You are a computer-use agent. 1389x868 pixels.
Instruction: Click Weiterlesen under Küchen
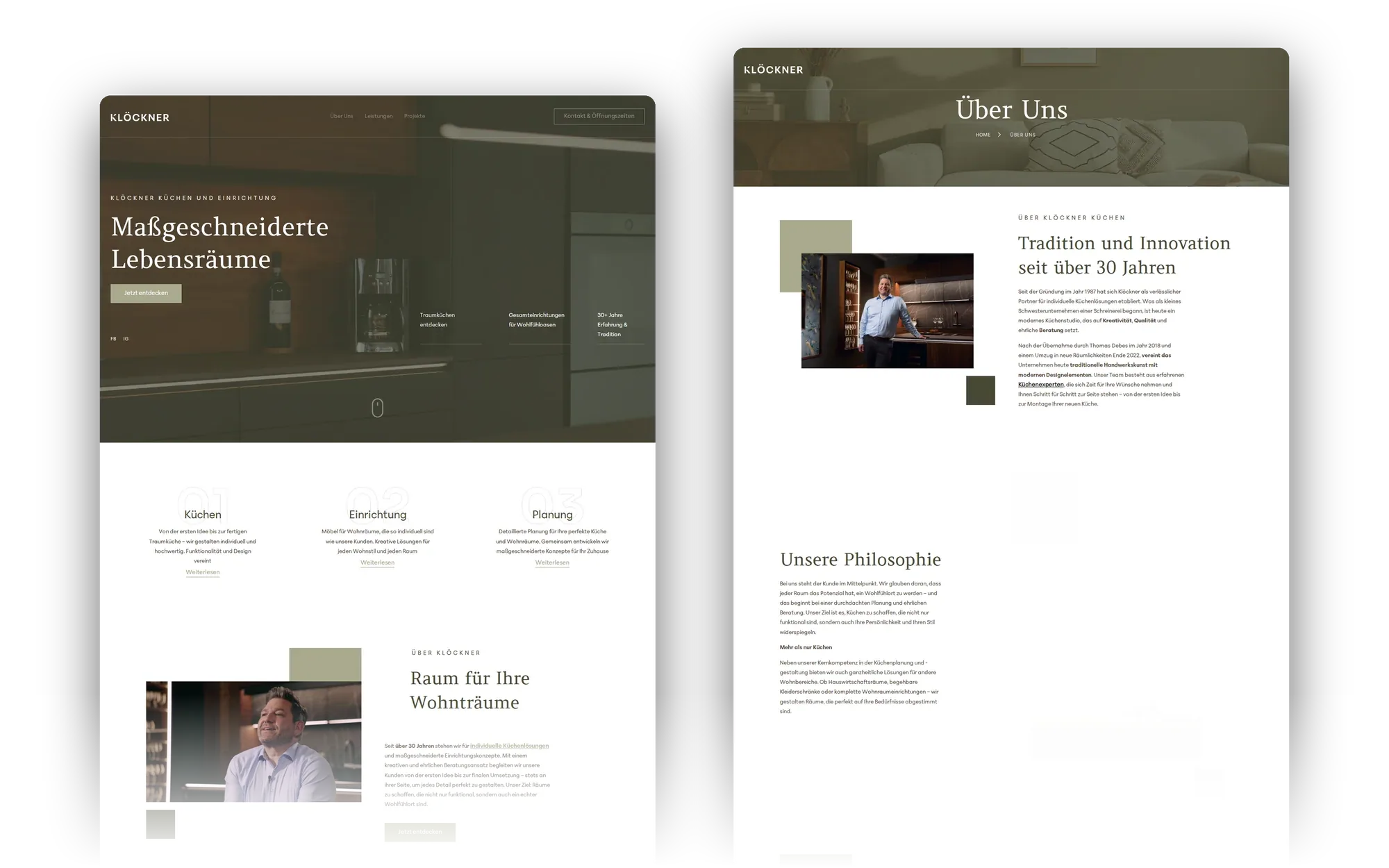(x=202, y=572)
